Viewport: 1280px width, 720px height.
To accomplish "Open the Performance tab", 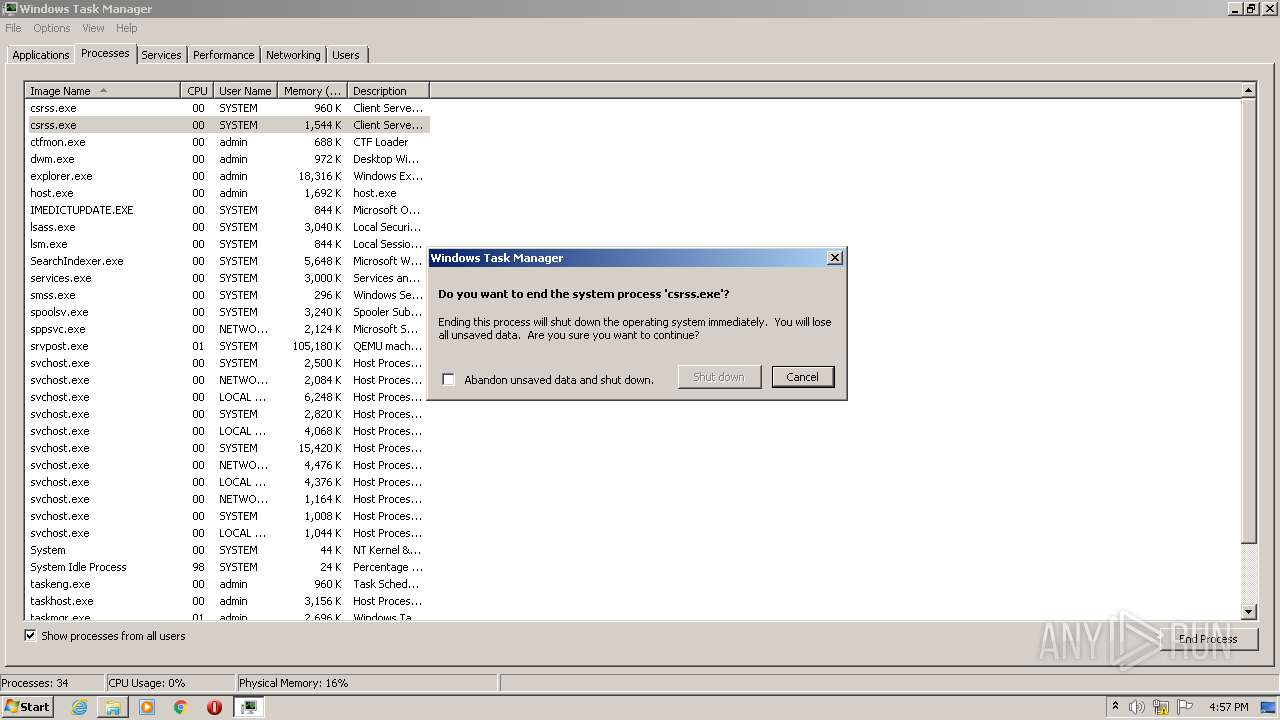I will coord(223,55).
